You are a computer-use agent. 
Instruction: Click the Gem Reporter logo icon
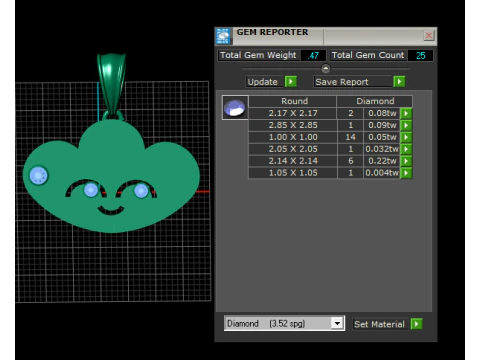[223, 36]
